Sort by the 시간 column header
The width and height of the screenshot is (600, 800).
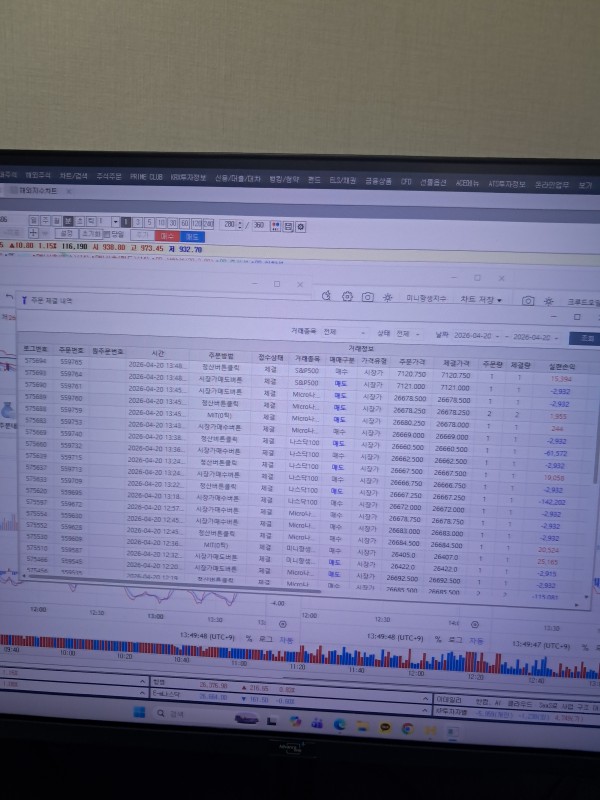click(x=158, y=353)
